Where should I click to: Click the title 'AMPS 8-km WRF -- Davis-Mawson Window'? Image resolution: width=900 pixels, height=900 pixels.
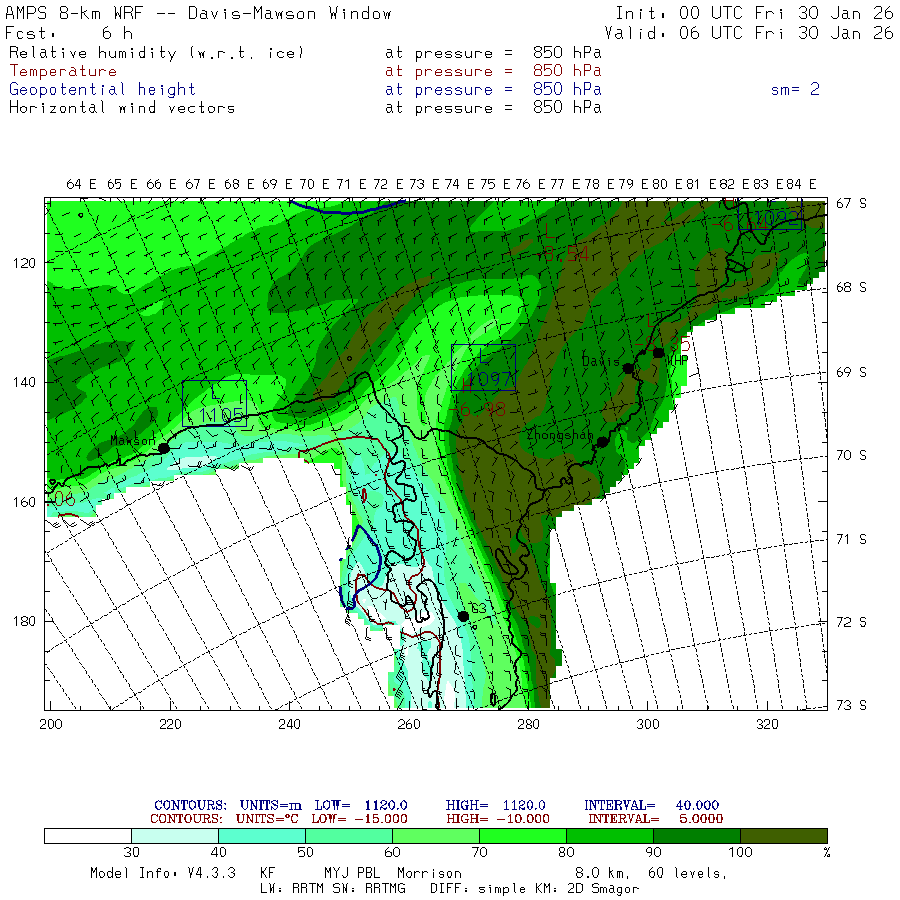point(198,13)
